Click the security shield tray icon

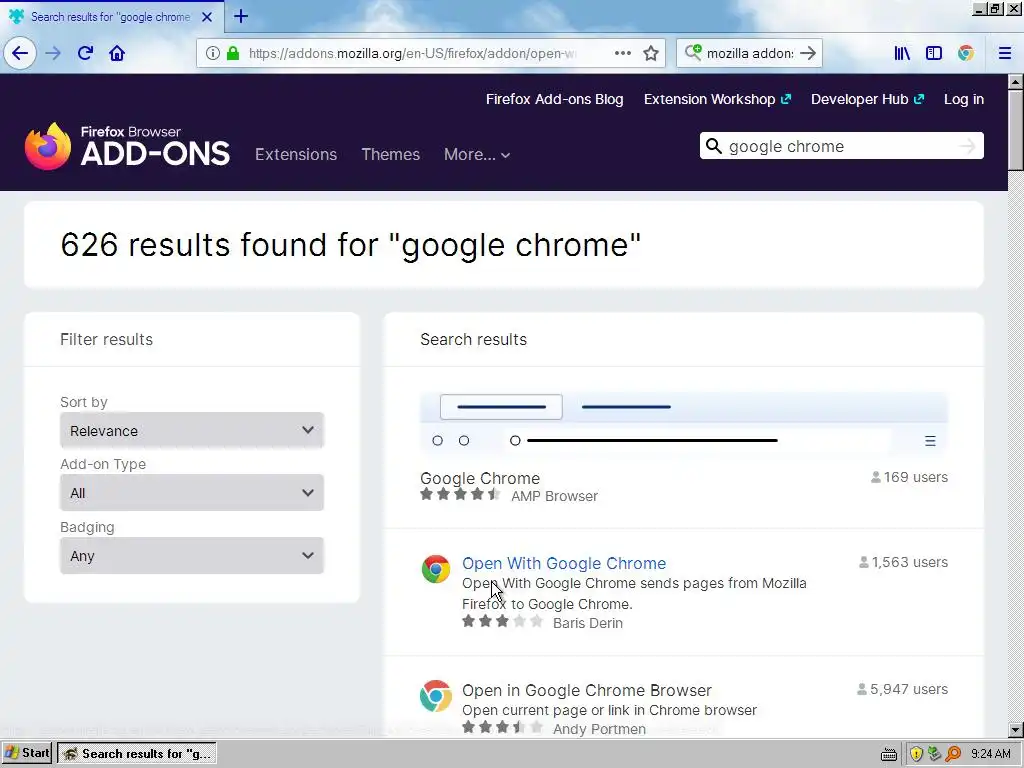pos(916,754)
